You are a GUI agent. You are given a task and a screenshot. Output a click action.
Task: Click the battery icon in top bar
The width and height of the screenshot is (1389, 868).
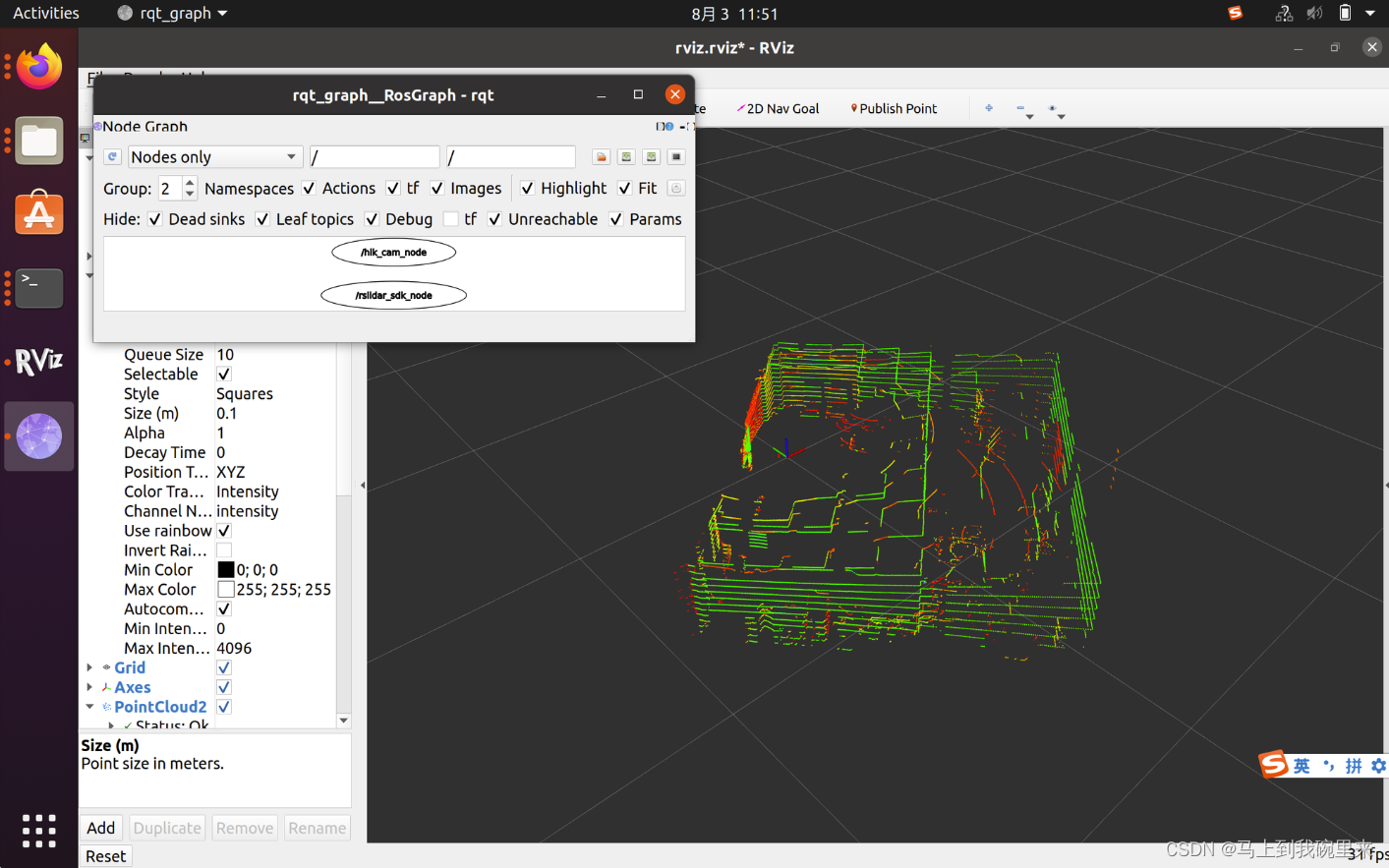[x=1345, y=14]
